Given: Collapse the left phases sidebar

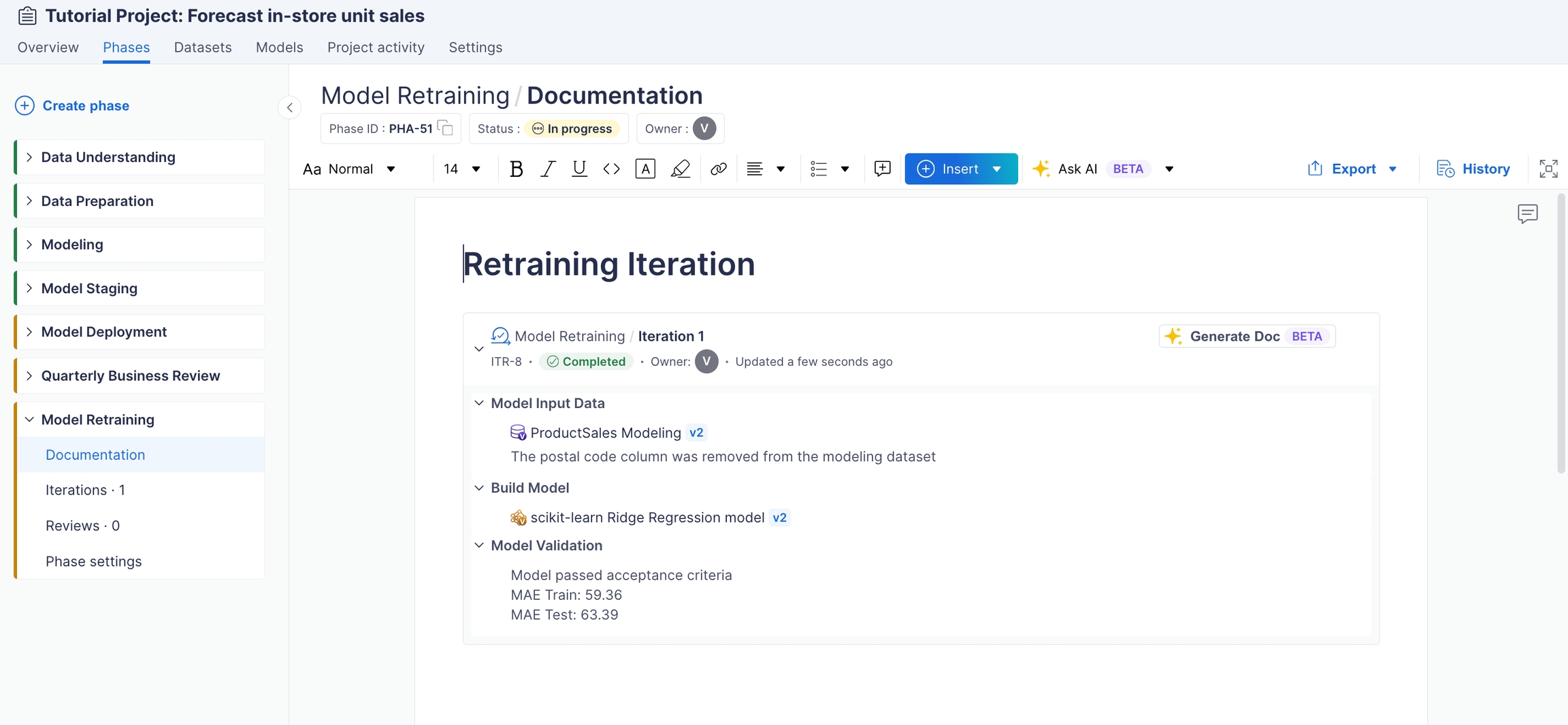Looking at the screenshot, I should 290,107.
